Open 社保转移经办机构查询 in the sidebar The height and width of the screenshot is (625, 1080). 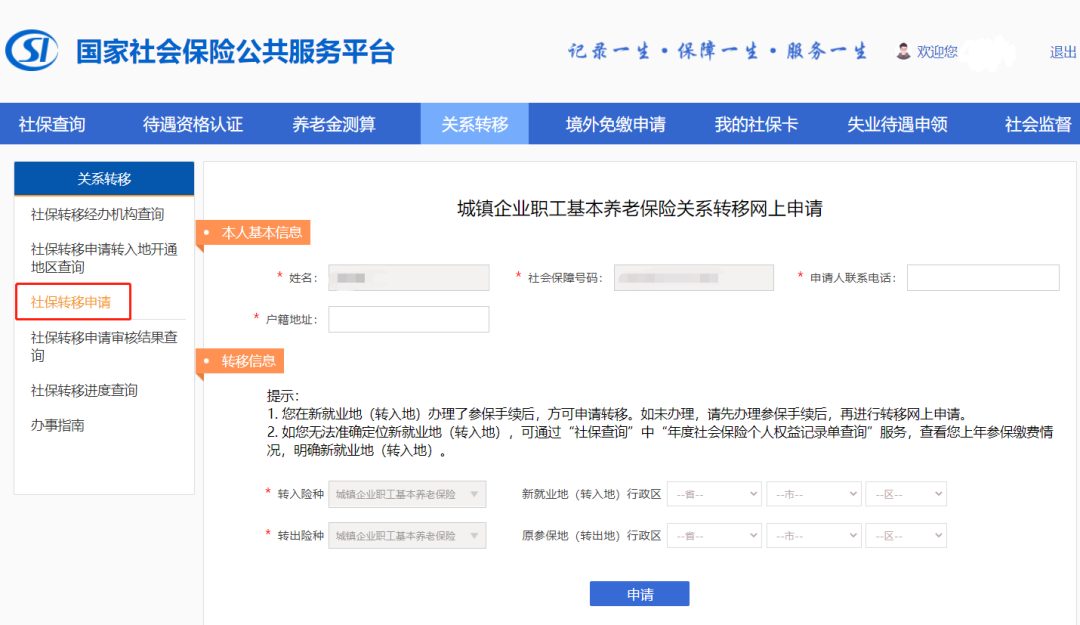(x=97, y=214)
